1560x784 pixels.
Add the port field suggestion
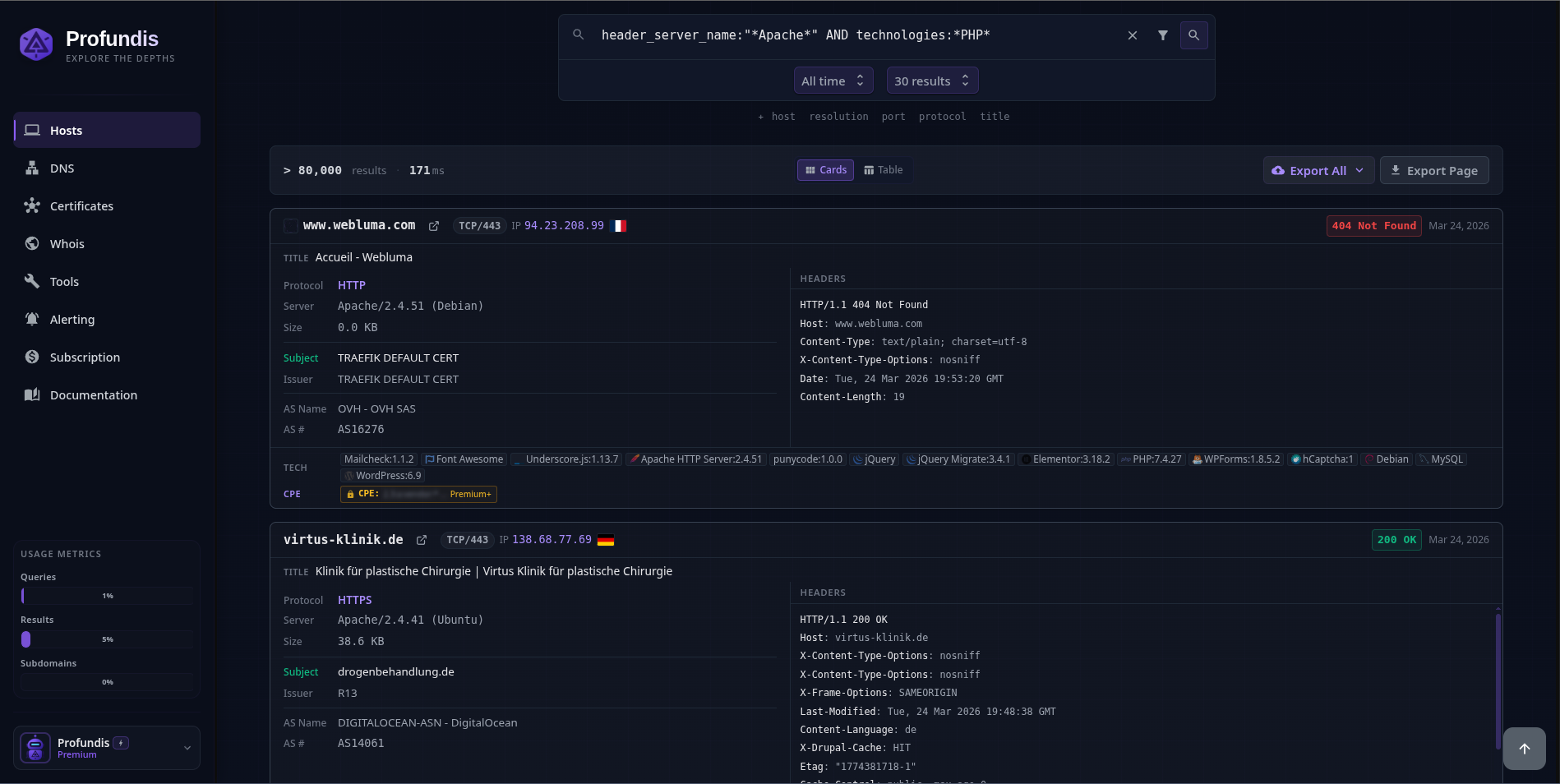pyautogui.click(x=893, y=117)
